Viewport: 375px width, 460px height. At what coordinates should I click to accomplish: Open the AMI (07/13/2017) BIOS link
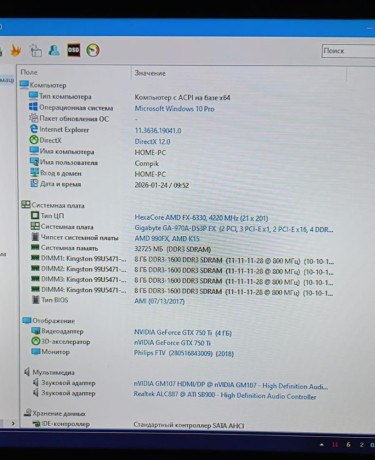[x=159, y=301]
